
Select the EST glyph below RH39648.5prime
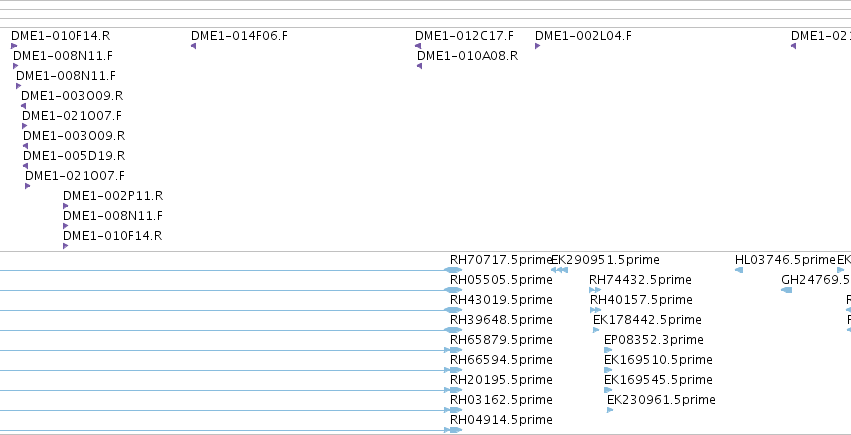click(453, 330)
